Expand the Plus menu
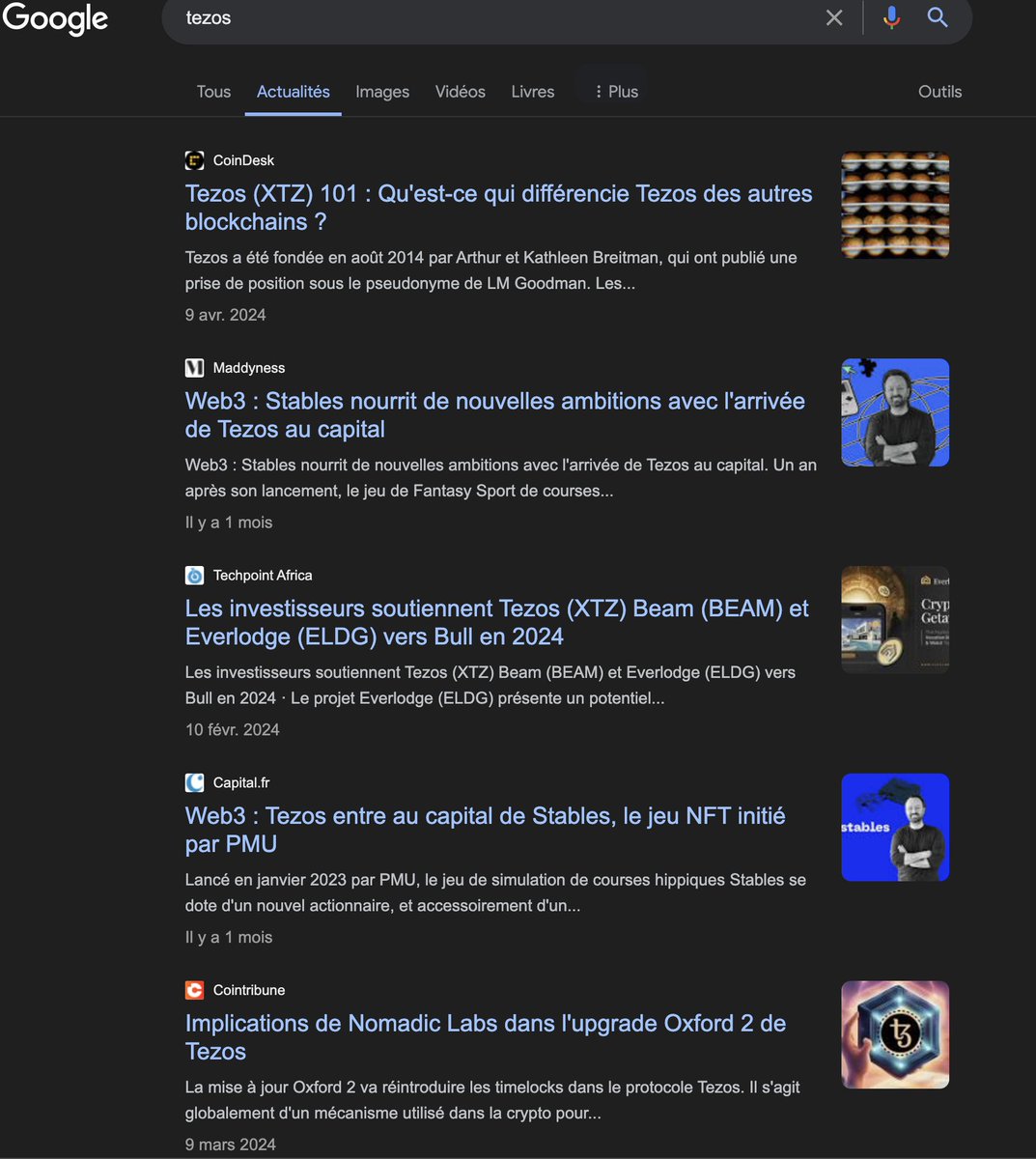This screenshot has height=1159, width=1036. tap(615, 92)
